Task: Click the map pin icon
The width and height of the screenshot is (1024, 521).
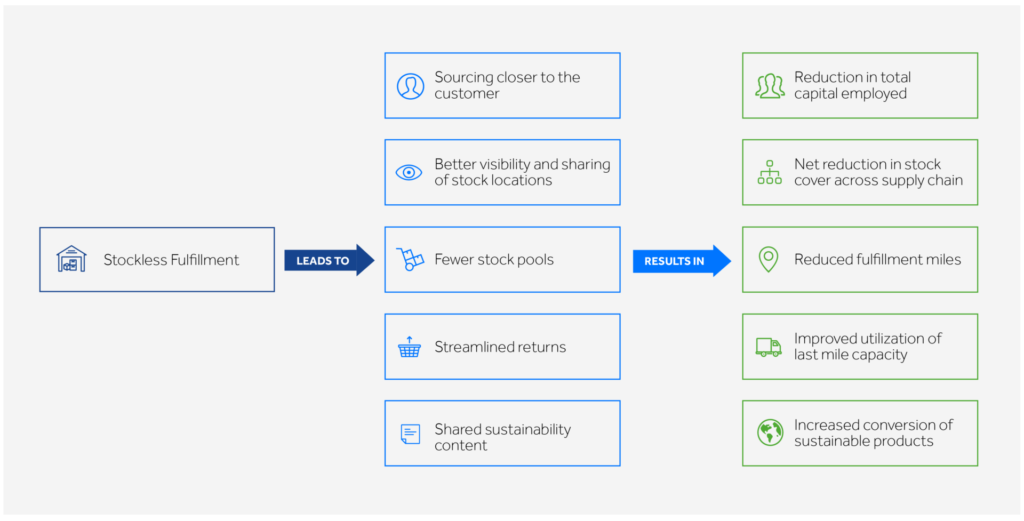Action: pyautogui.click(x=768, y=260)
